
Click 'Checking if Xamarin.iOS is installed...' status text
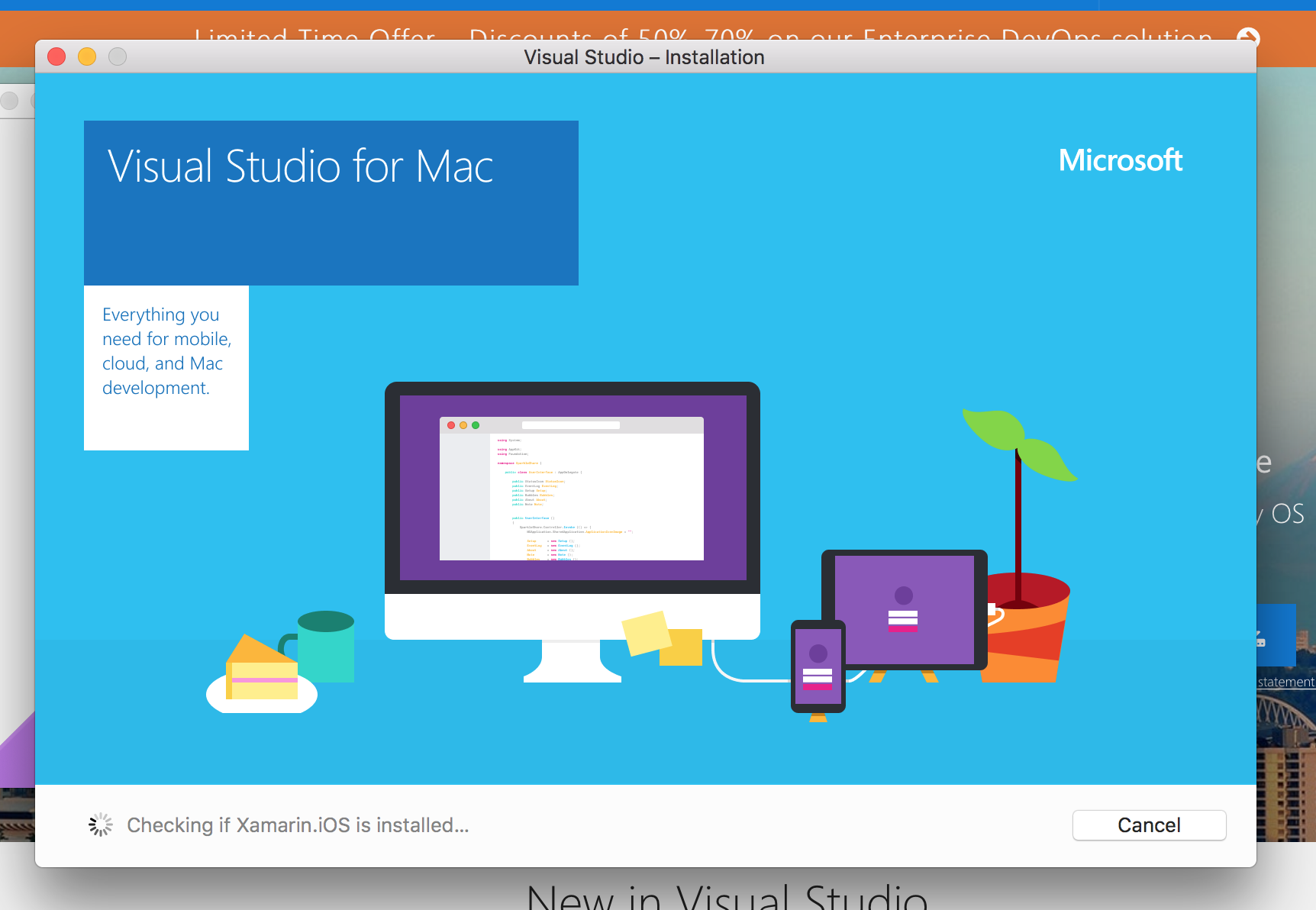pyautogui.click(x=298, y=825)
